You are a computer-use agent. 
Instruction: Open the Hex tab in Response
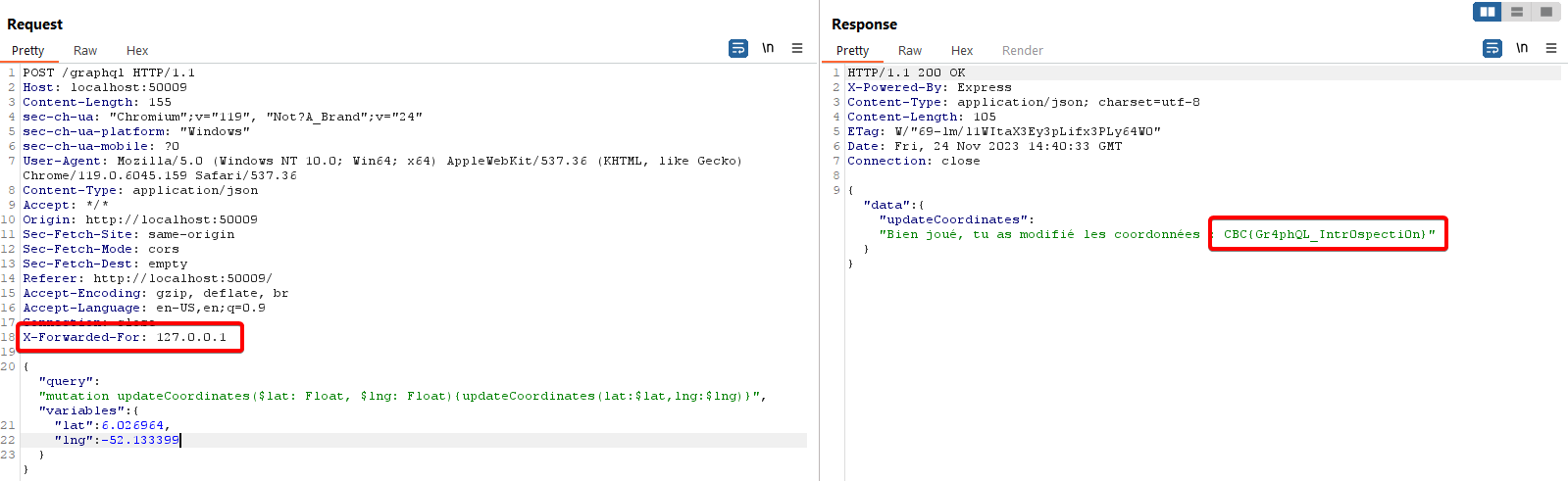pyautogui.click(x=962, y=51)
